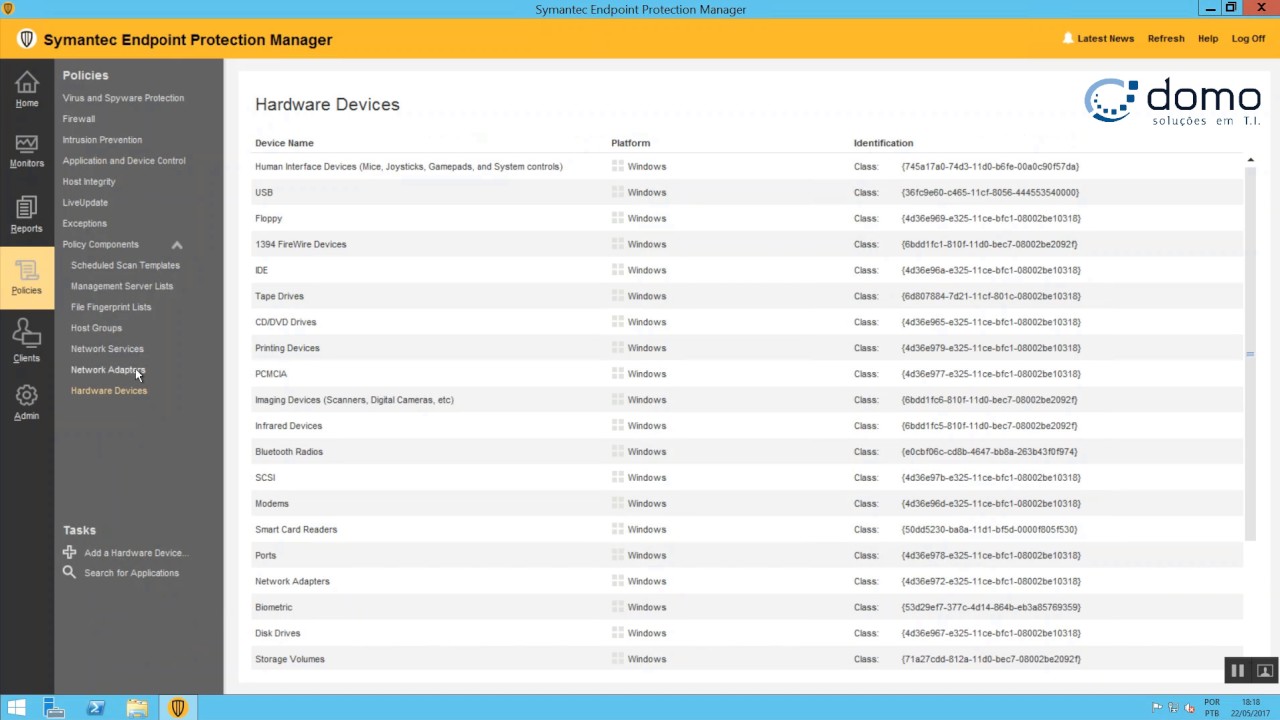Select the Smart Card Readers row
Image resolution: width=1280 pixels, height=720 pixels.
pos(747,530)
